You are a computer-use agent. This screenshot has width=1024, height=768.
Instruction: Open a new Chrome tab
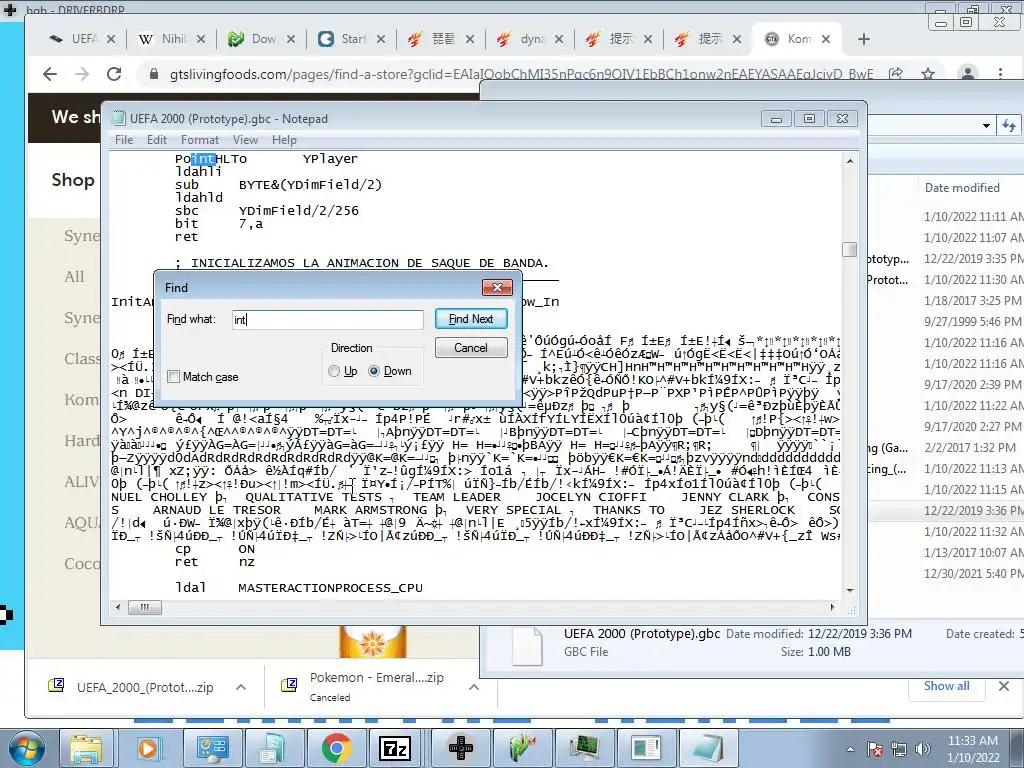pos(863,39)
